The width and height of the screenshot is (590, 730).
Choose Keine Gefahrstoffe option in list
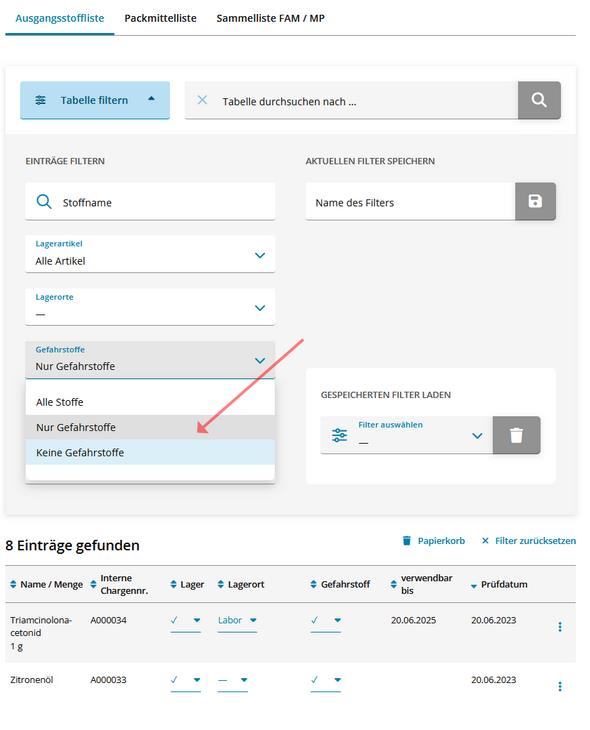150,453
